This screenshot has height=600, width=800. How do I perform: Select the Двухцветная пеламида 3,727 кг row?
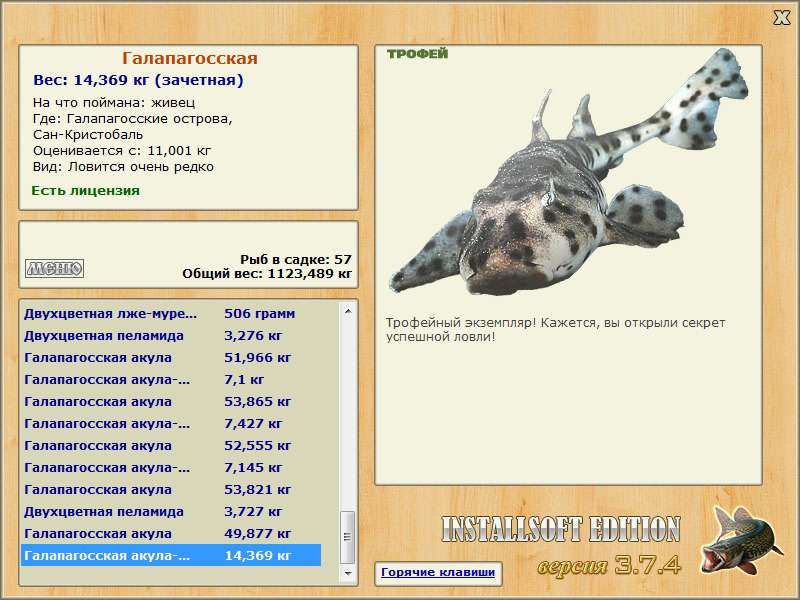coord(171,511)
